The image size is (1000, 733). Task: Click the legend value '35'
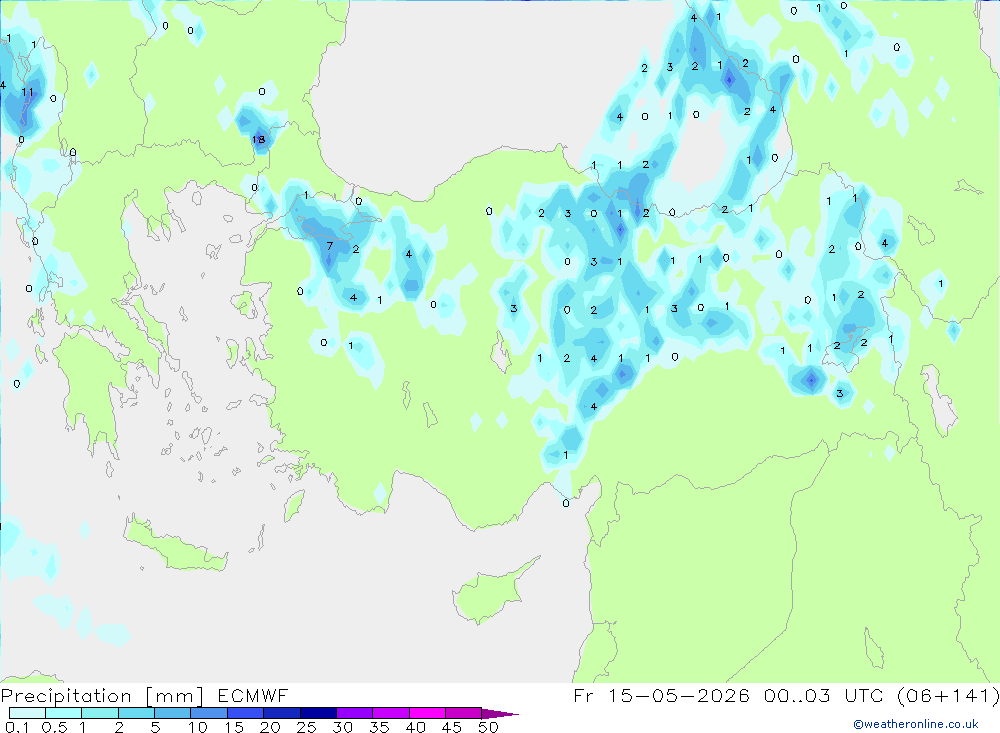click(x=379, y=727)
